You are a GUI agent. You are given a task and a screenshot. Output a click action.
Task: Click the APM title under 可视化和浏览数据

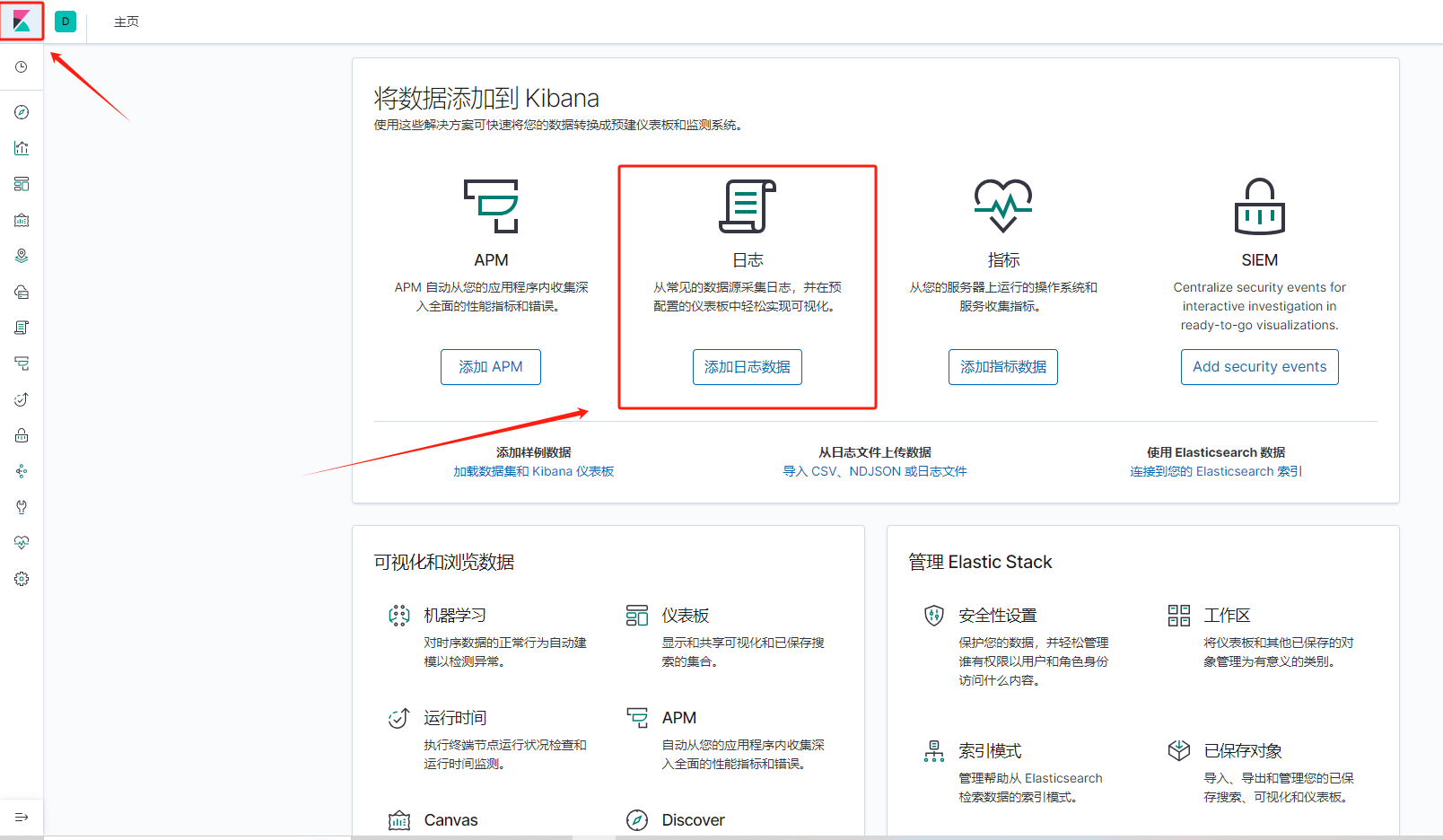[x=679, y=718]
